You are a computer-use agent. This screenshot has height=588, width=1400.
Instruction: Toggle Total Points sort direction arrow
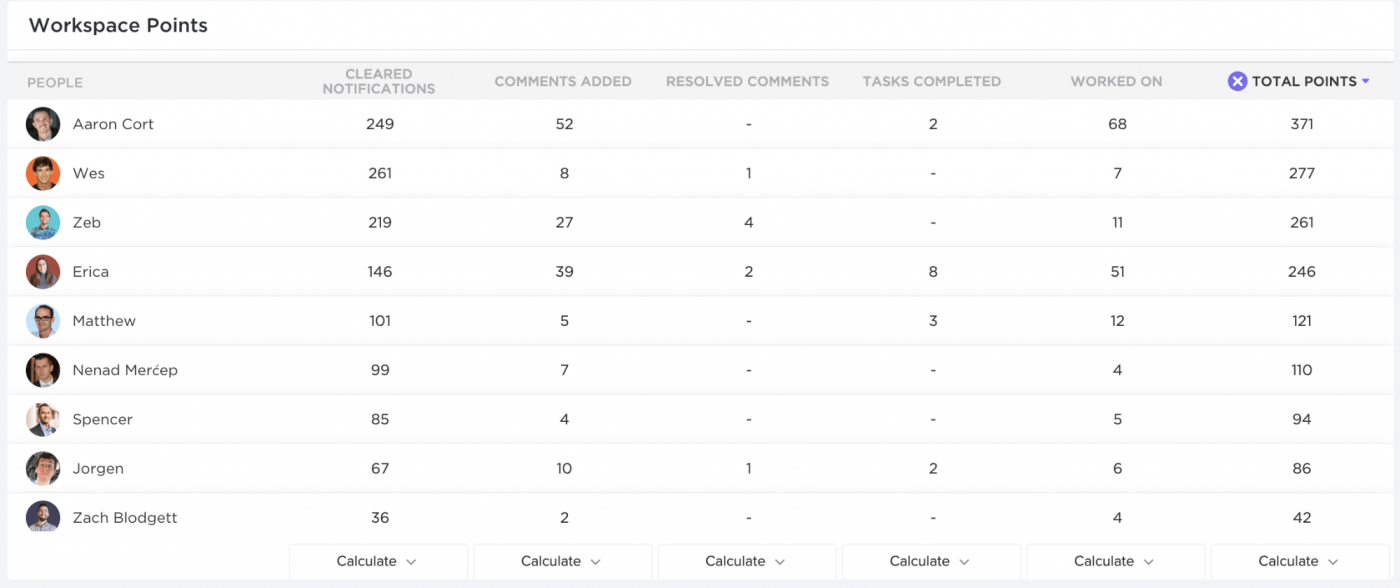tap(1366, 82)
